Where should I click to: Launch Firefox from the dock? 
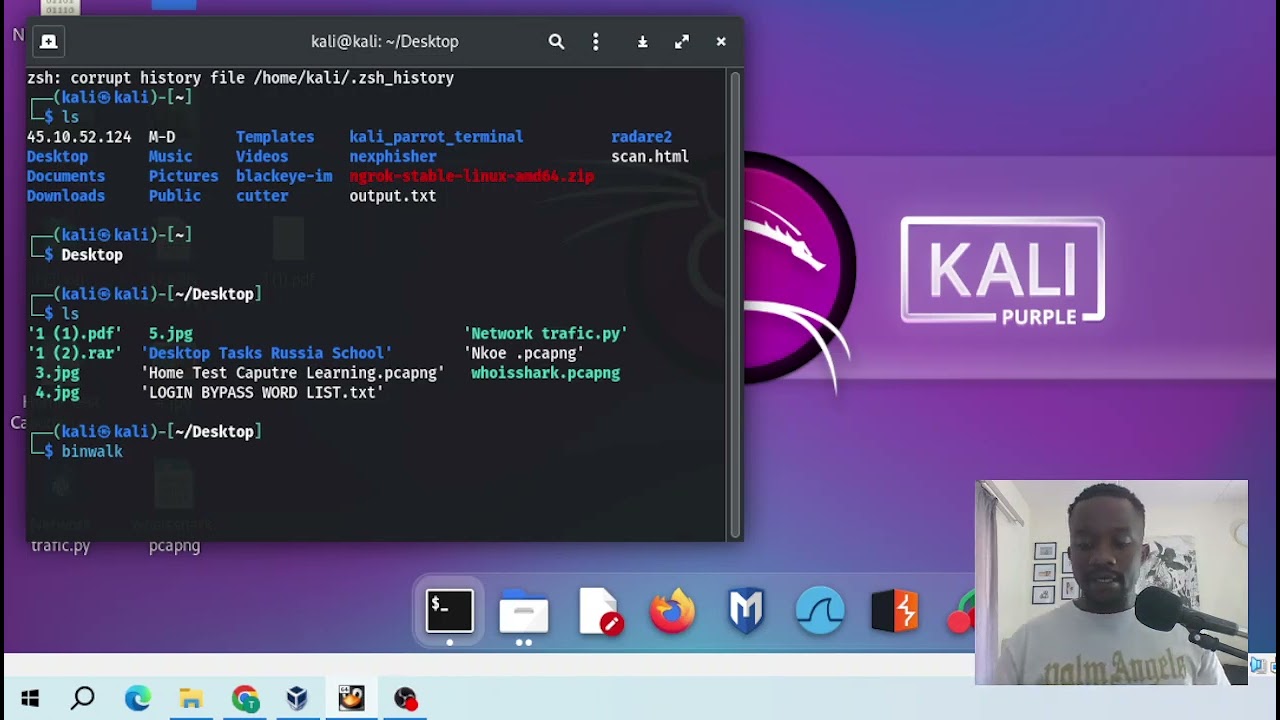(672, 612)
